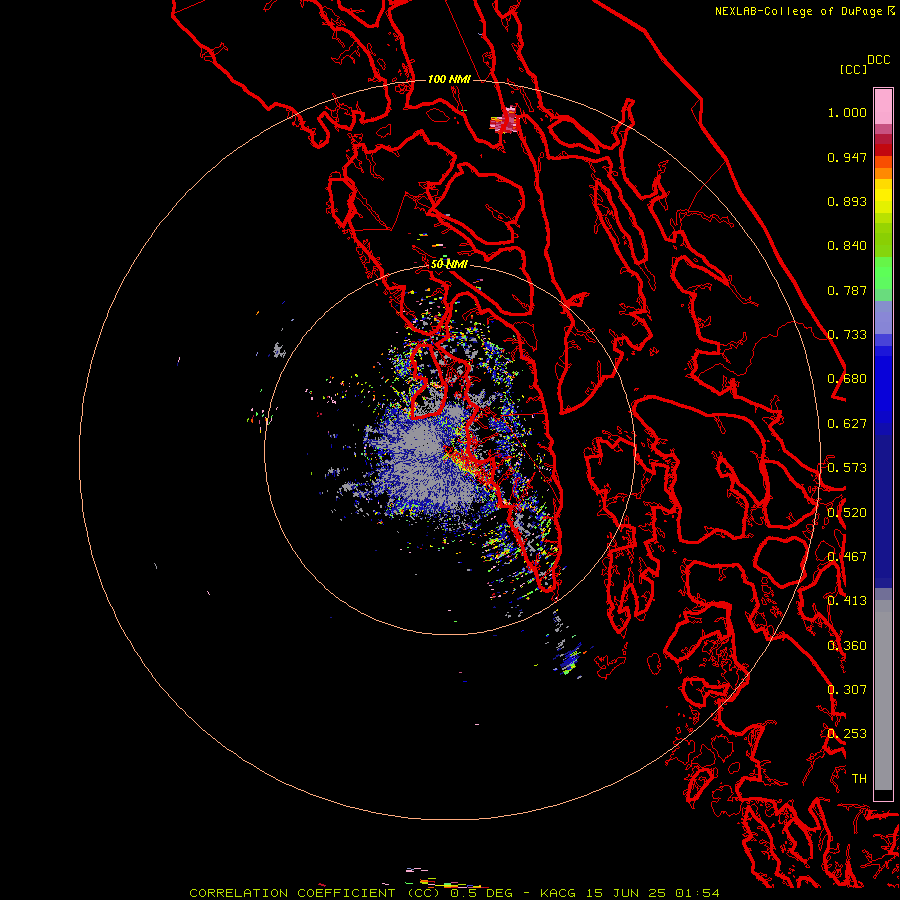Click the 0.840 scale value
This screenshot has width=900, height=900.
[847, 246]
